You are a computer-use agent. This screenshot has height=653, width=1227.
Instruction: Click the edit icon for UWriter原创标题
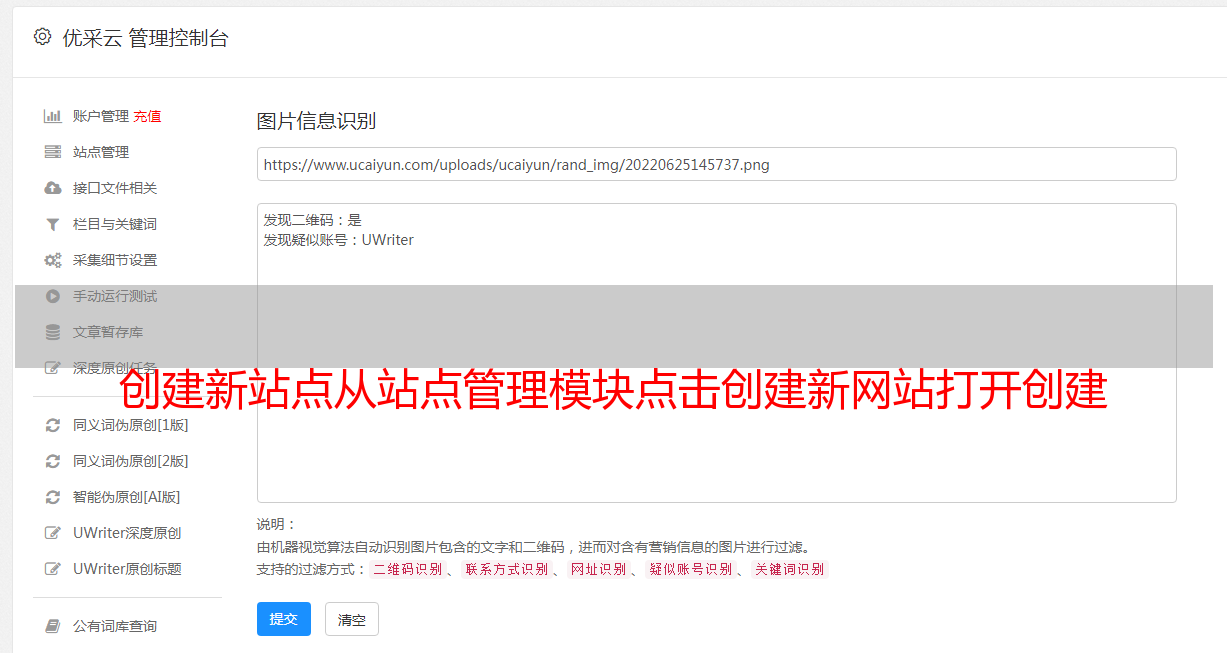pyautogui.click(x=53, y=569)
